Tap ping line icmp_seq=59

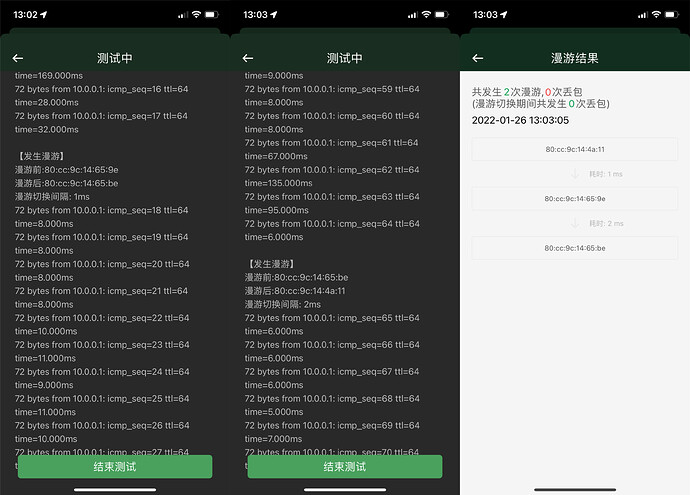tap(332, 89)
